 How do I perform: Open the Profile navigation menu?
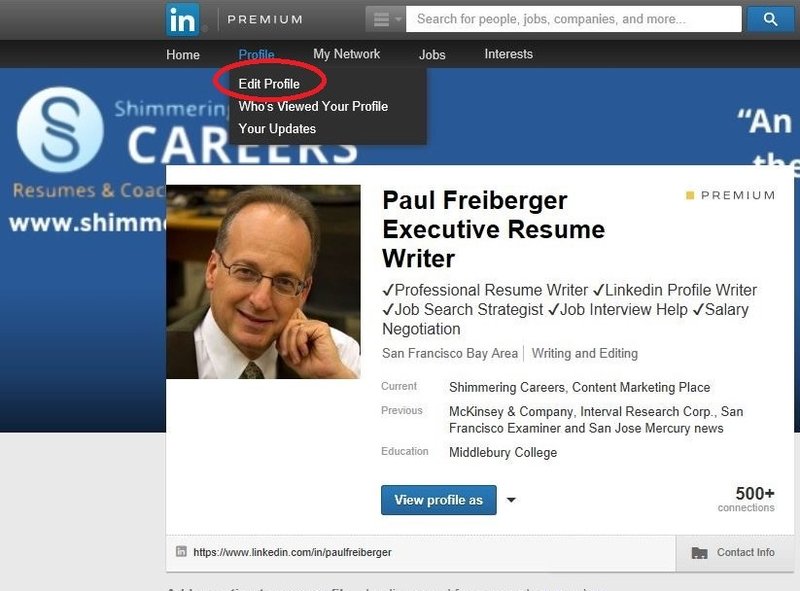(x=256, y=54)
